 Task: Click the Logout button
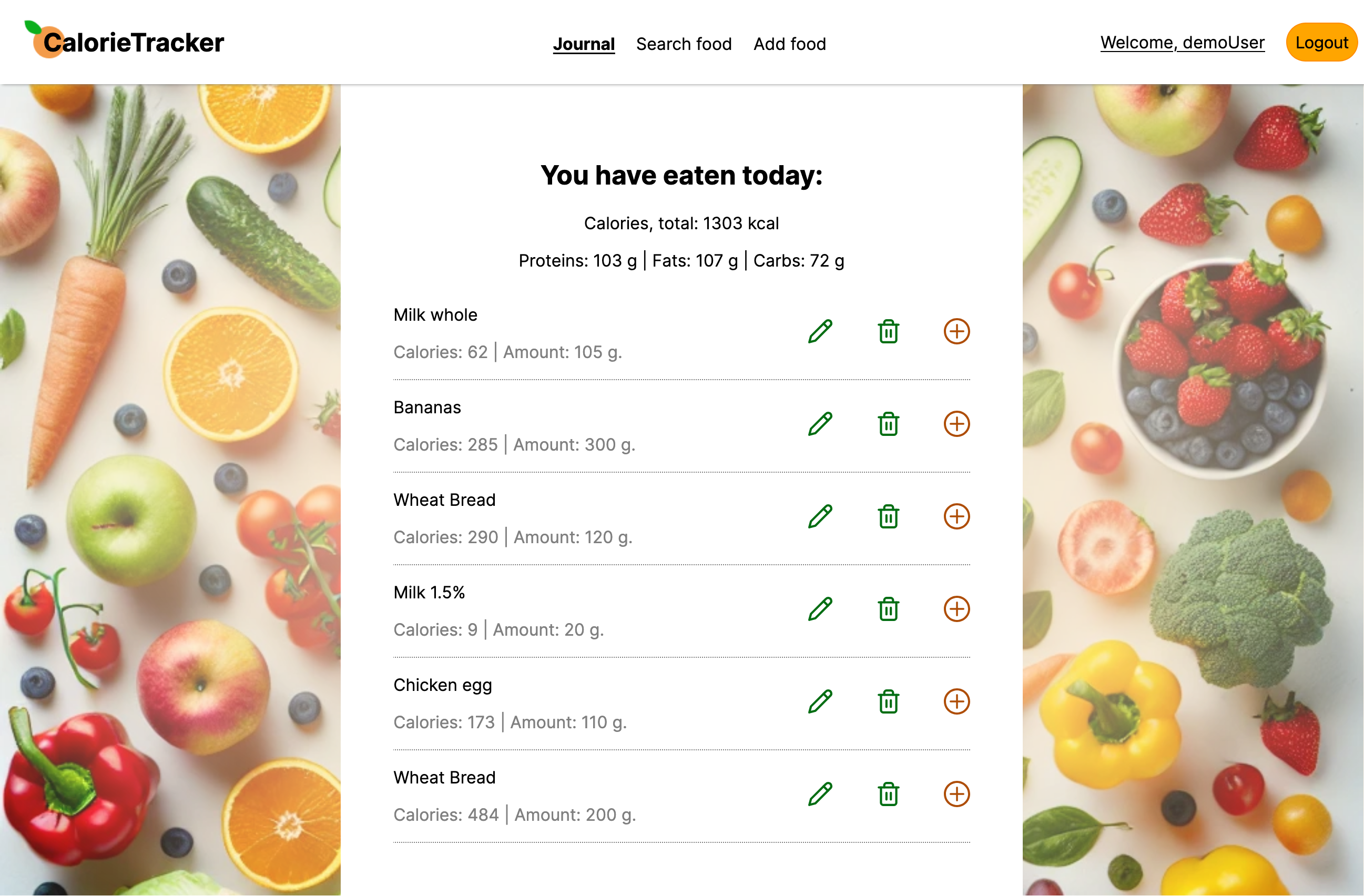(1321, 43)
